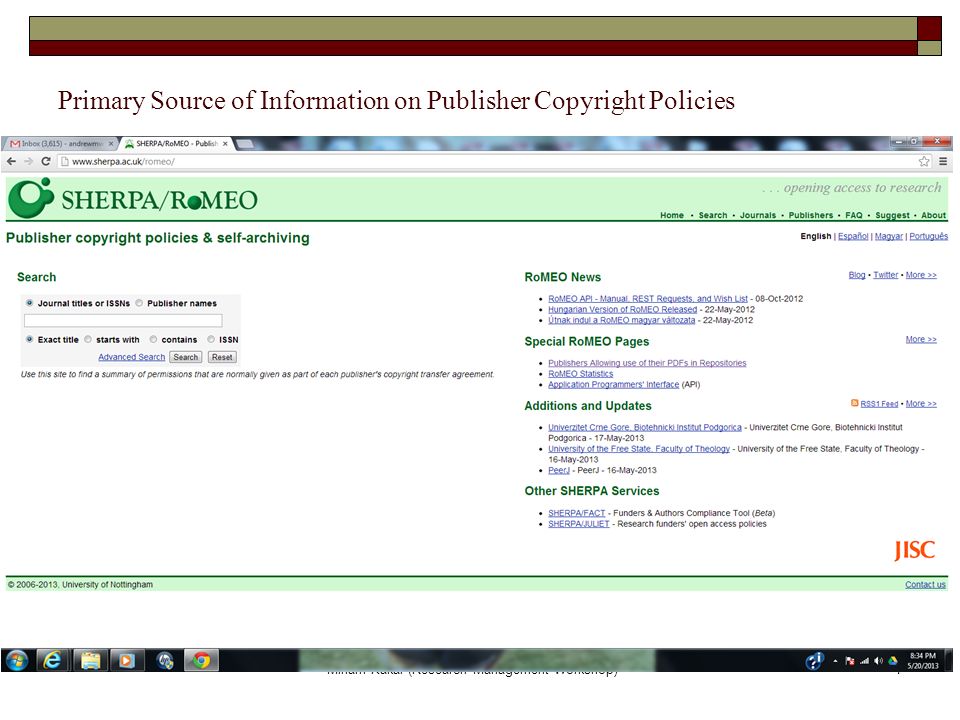Open the Suggest nav item
This screenshot has width=960, height=720.
coord(892,215)
